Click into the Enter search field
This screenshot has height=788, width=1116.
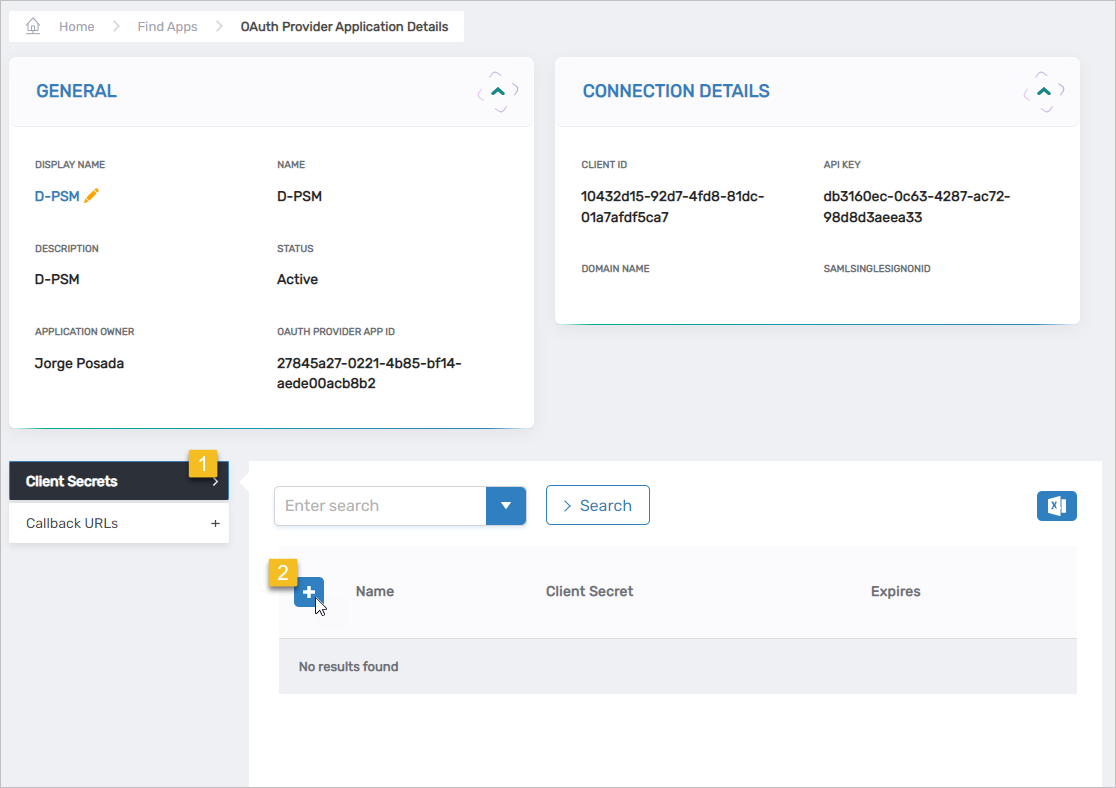[379, 506]
